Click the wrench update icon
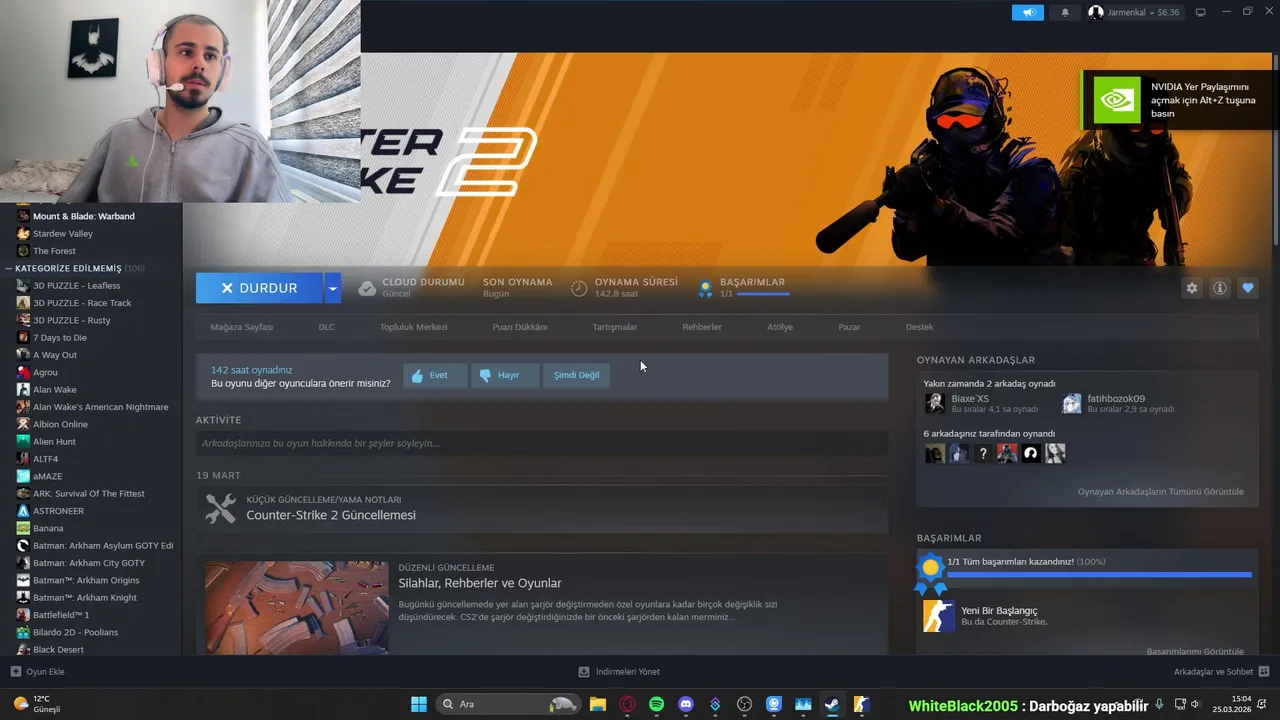The width and height of the screenshot is (1280, 720). point(220,508)
